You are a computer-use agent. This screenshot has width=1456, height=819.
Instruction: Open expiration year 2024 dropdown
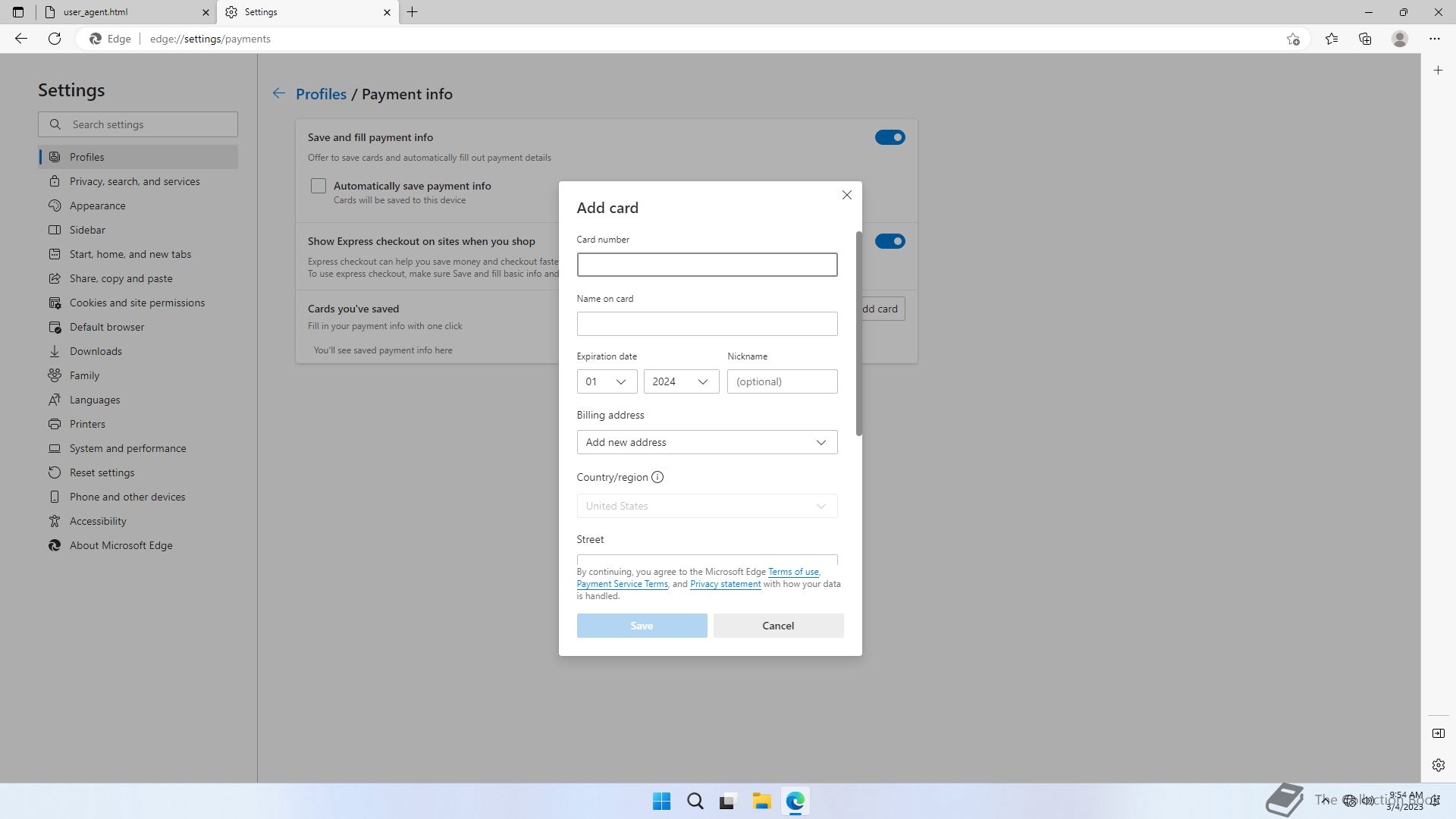681,381
